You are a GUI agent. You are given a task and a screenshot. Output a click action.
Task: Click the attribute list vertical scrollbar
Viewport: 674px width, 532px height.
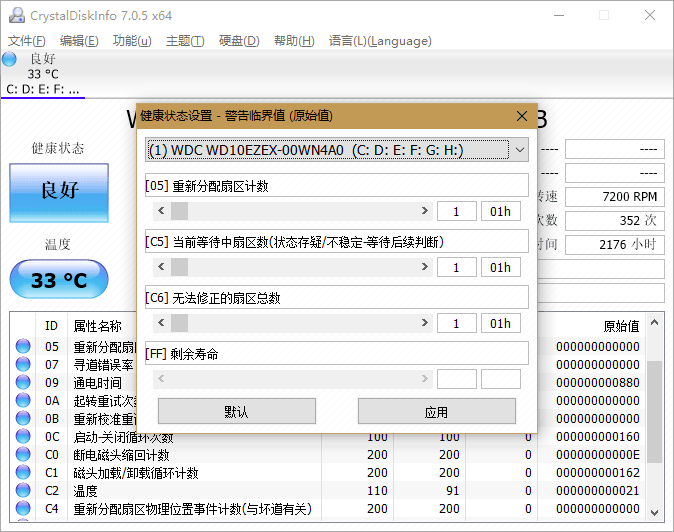click(655, 420)
